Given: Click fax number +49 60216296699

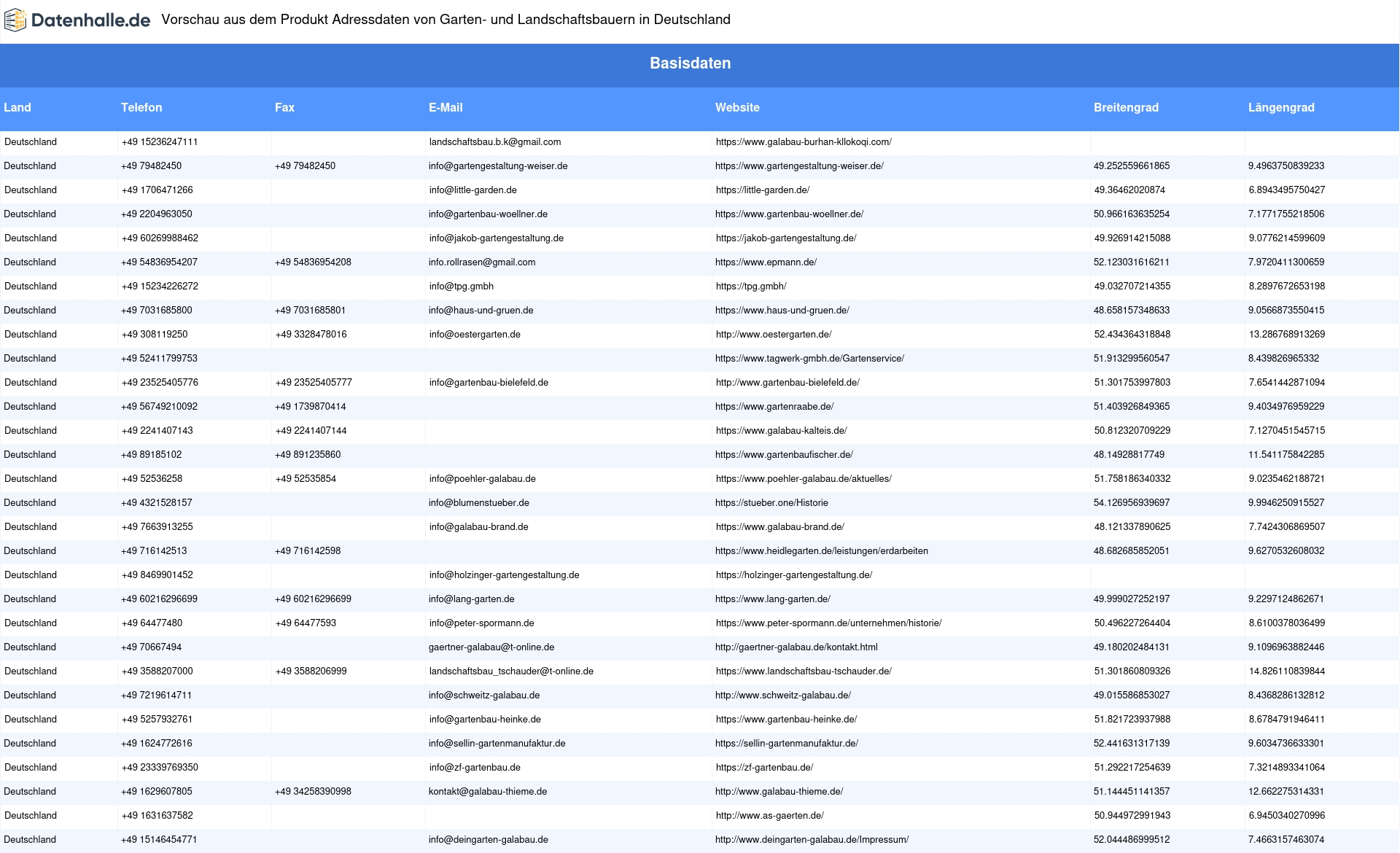Looking at the screenshot, I should 313,599.
